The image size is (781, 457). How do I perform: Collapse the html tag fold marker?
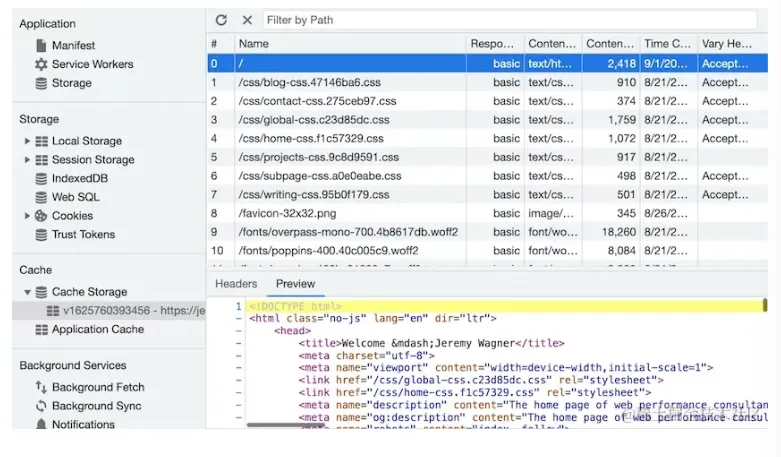[239, 319]
